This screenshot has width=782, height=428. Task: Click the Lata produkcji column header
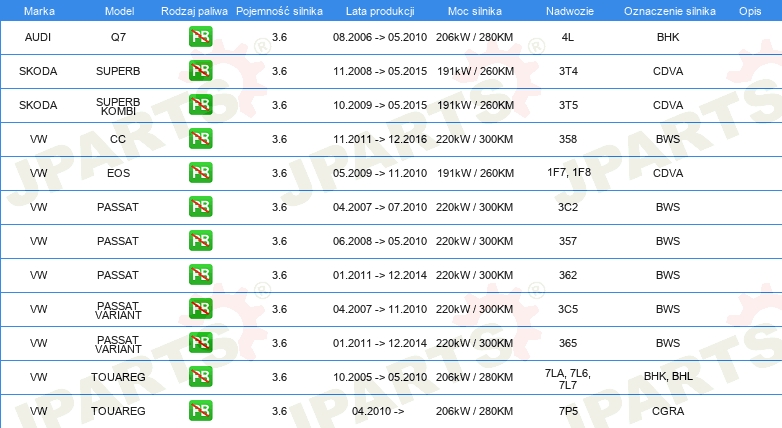380,11
